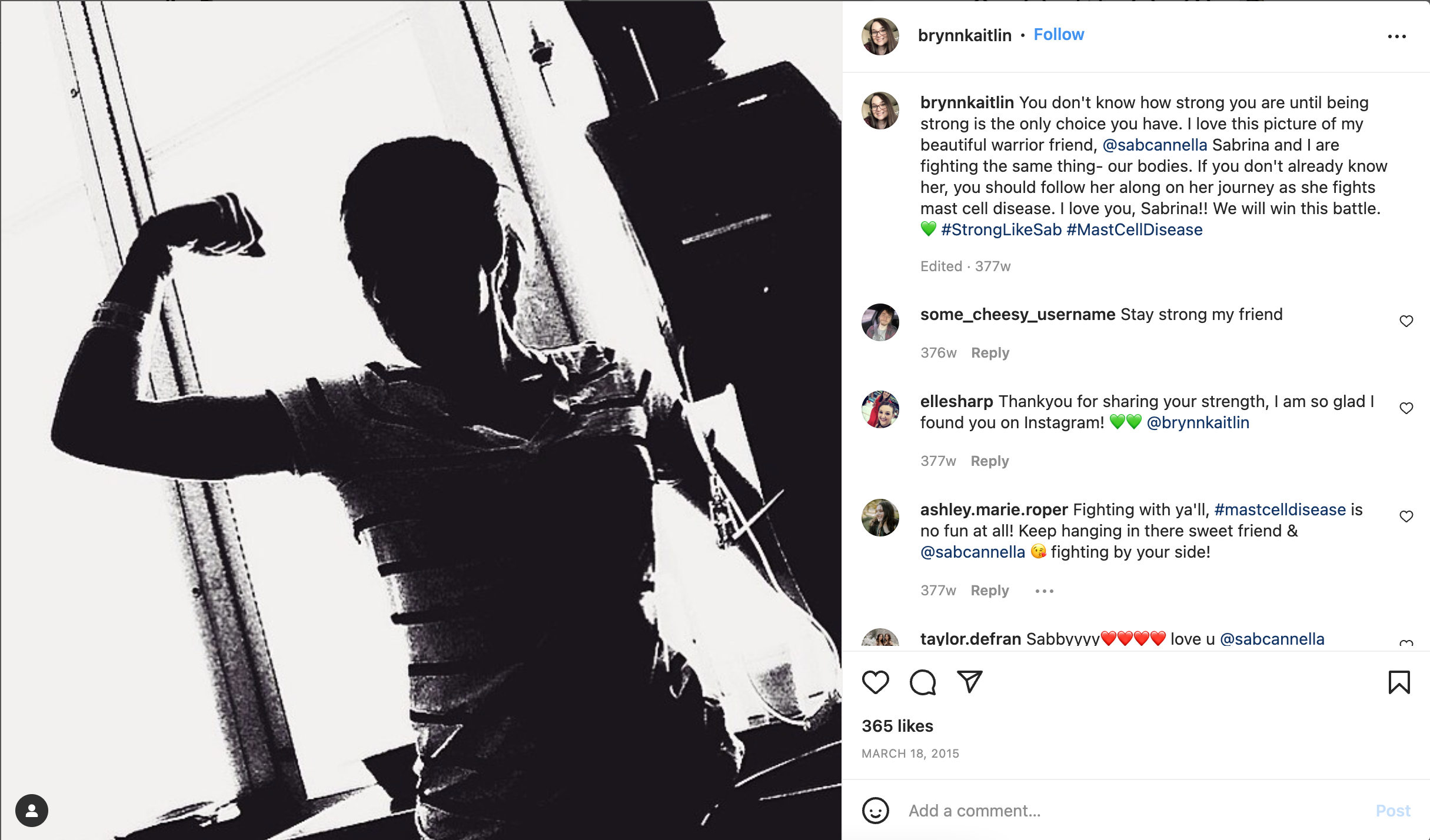This screenshot has width=1430, height=840.
Task: Open the emoji picker smiley icon
Action: coord(875,811)
